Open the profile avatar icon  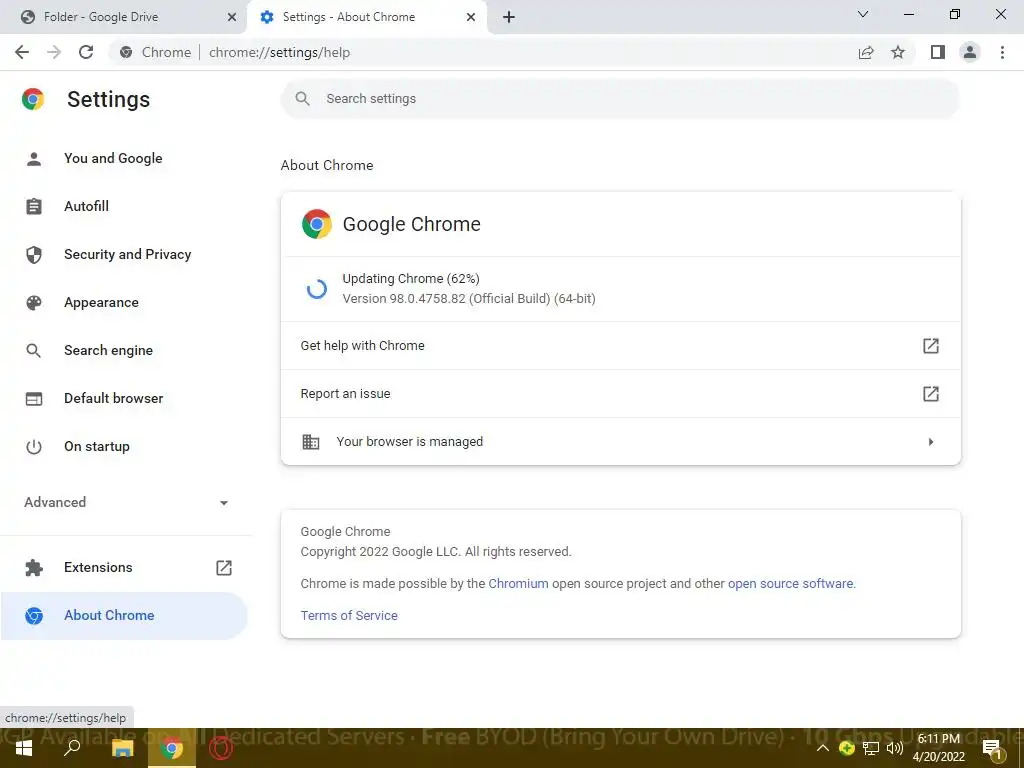pos(970,52)
